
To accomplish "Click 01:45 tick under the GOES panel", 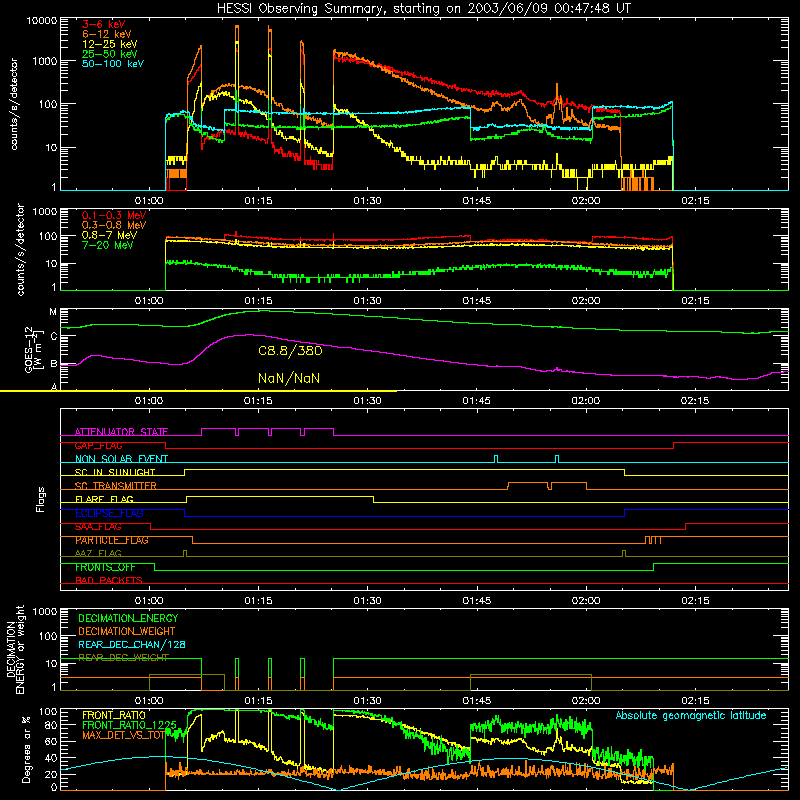I will click(x=477, y=401).
